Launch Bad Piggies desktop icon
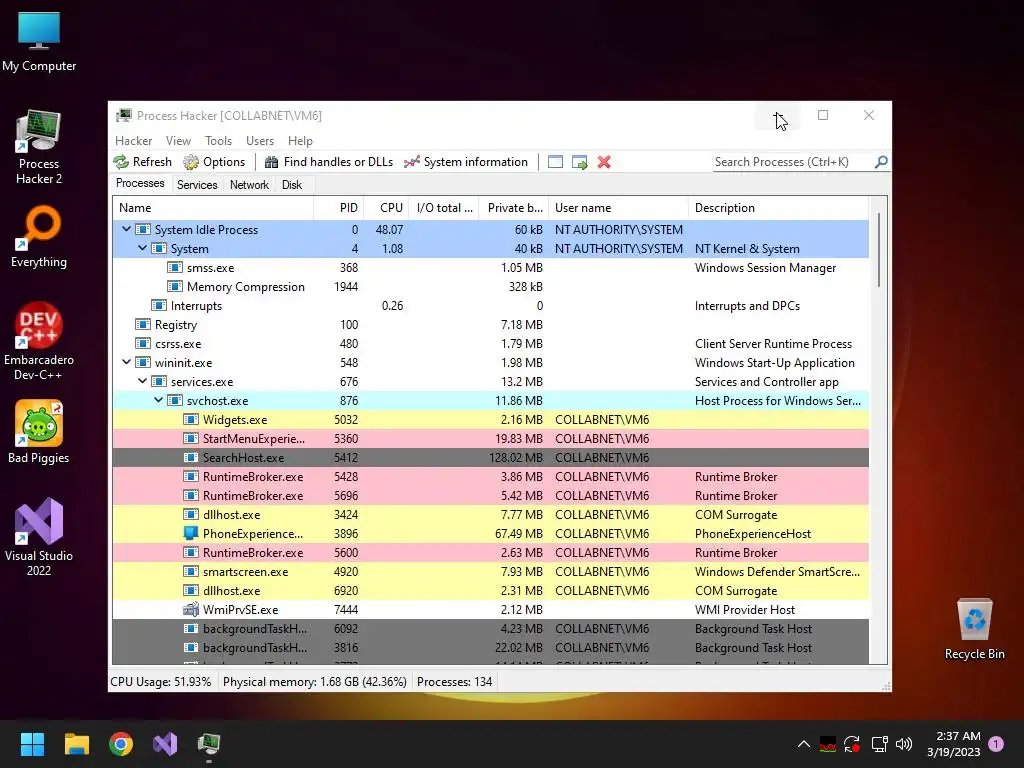The image size is (1024, 768). (x=39, y=432)
